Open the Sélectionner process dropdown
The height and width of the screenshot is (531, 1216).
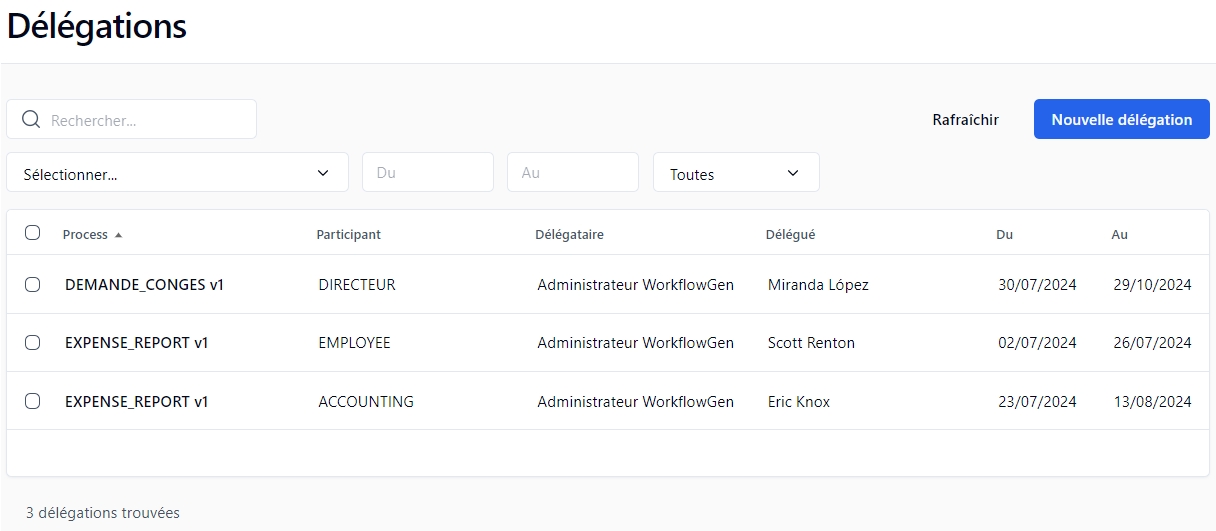point(177,173)
